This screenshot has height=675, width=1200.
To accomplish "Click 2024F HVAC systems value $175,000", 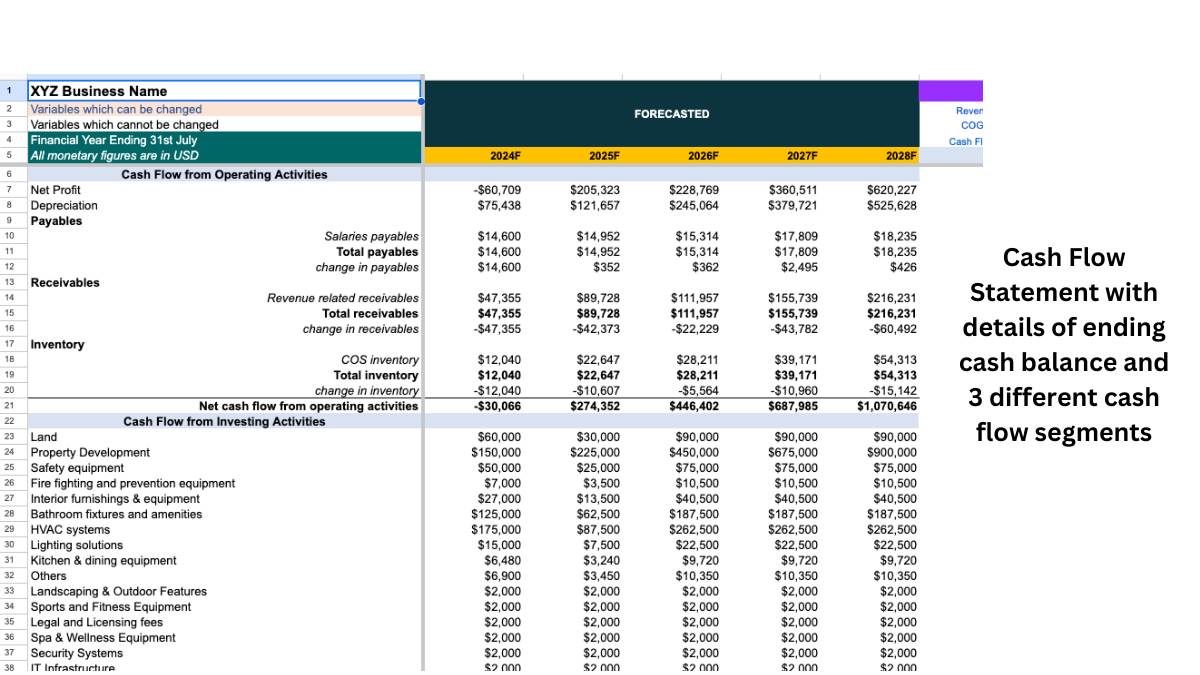I will pos(496,530).
